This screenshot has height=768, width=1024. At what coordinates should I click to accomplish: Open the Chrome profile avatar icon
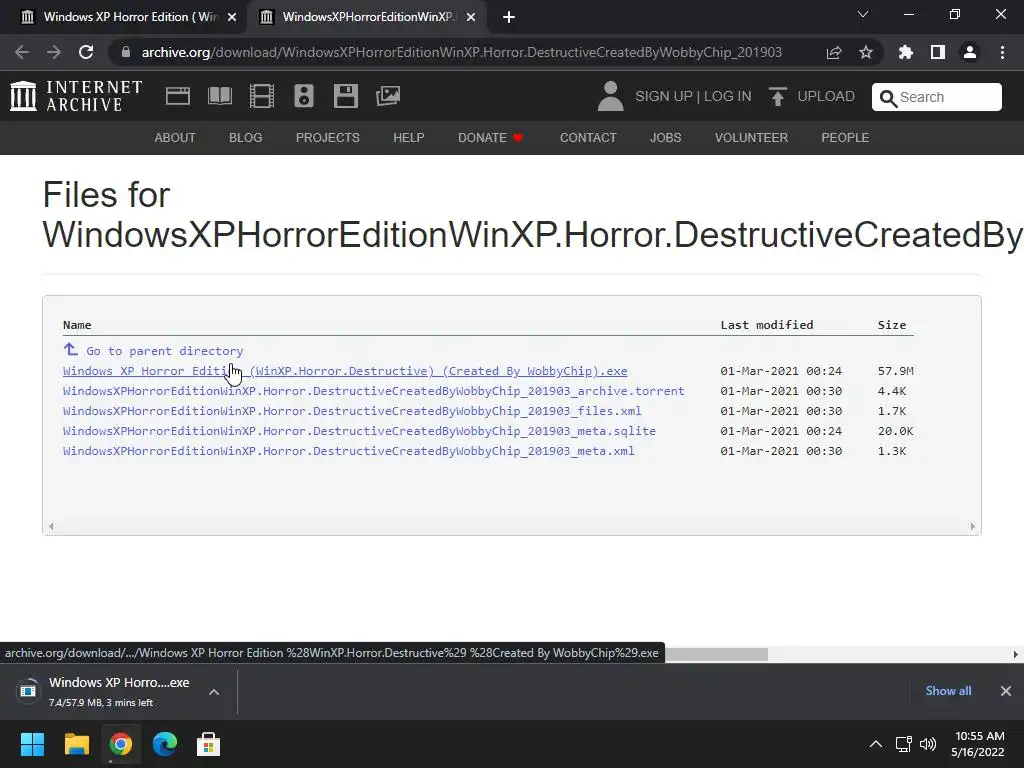970,52
